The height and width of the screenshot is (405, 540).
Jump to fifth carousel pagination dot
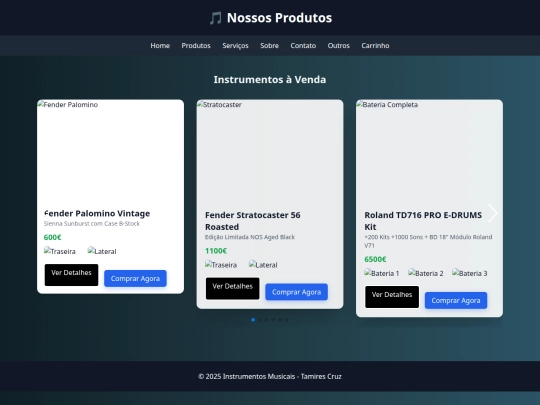click(x=280, y=320)
